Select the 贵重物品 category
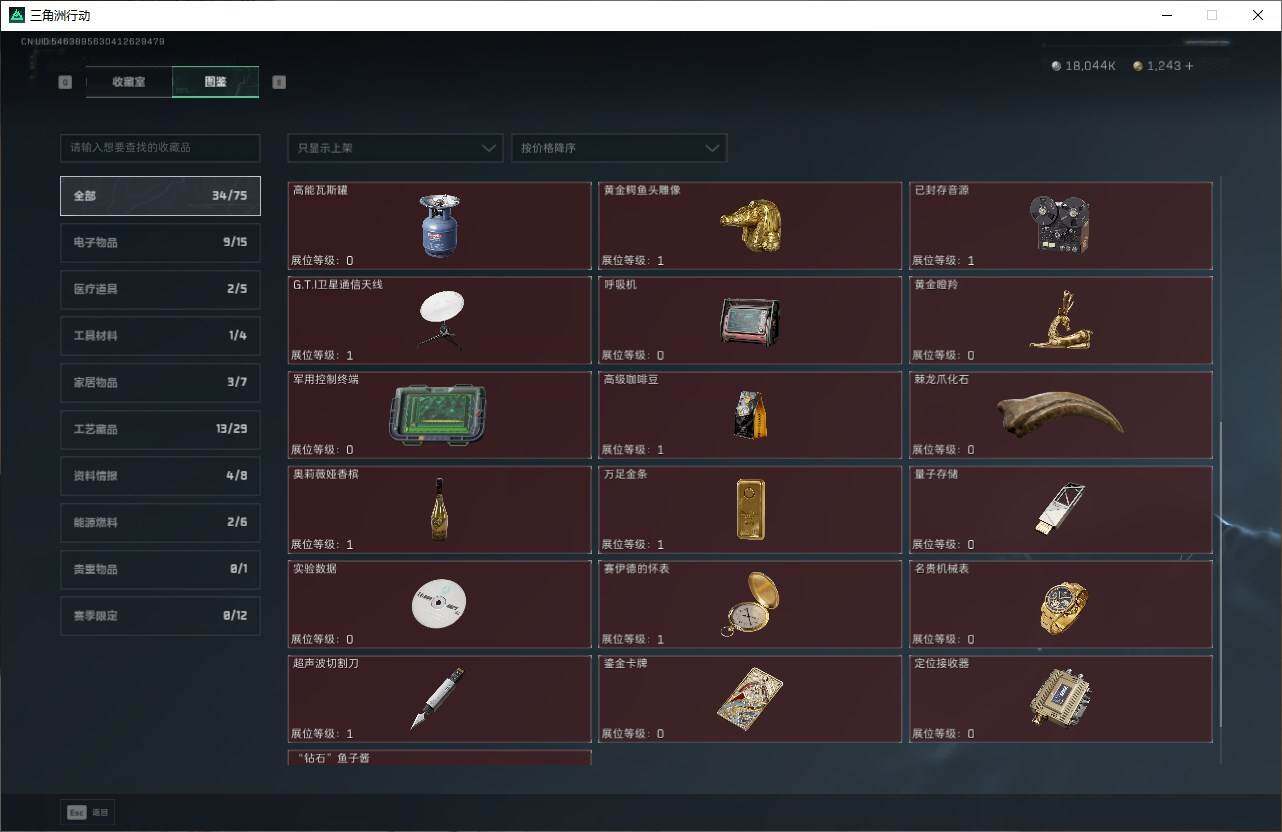The height and width of the screenshot is (832, 1282). click(160, 569)
